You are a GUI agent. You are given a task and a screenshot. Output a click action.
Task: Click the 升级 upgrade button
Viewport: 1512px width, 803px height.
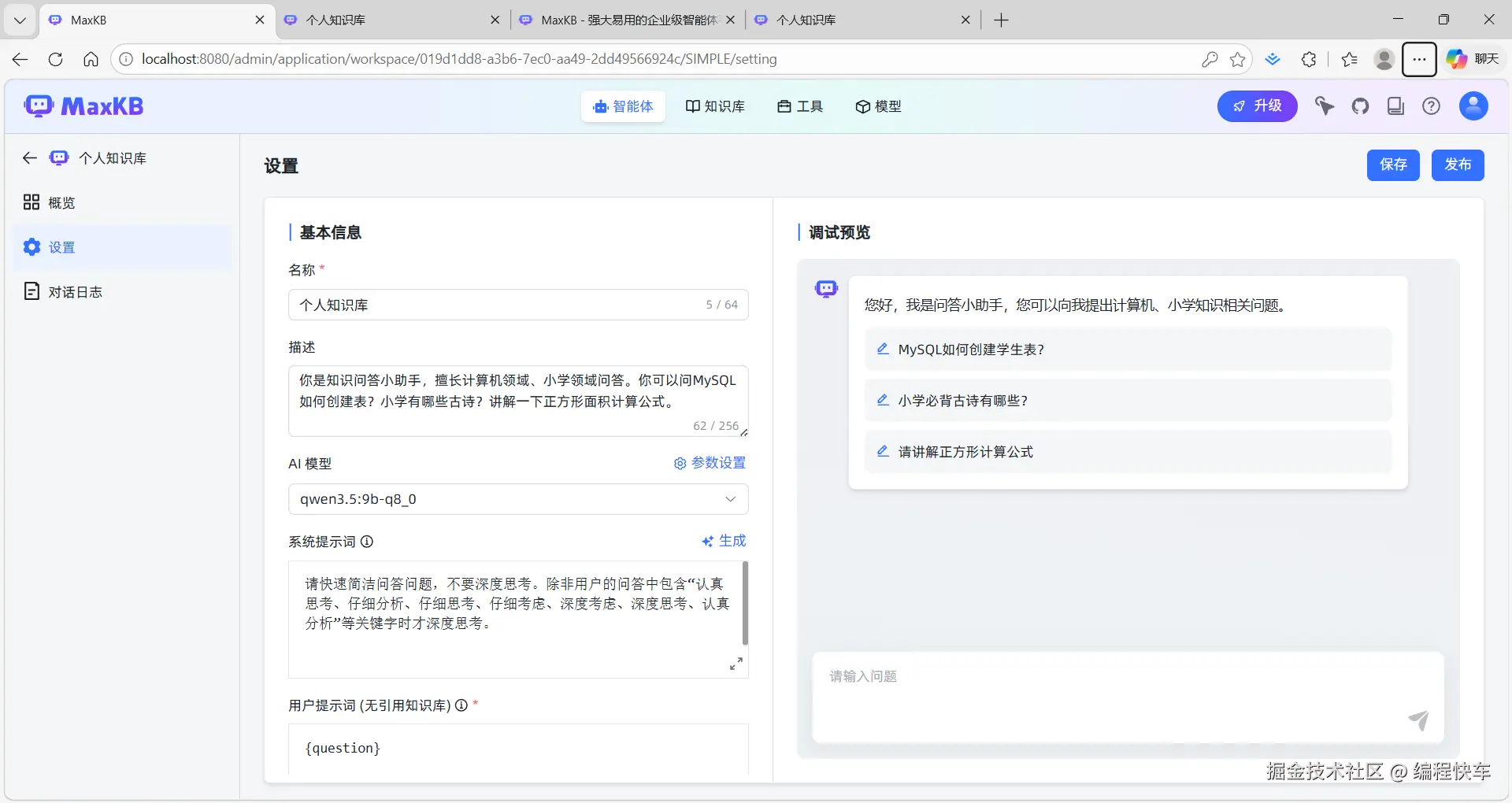[x=1257, y=106]
